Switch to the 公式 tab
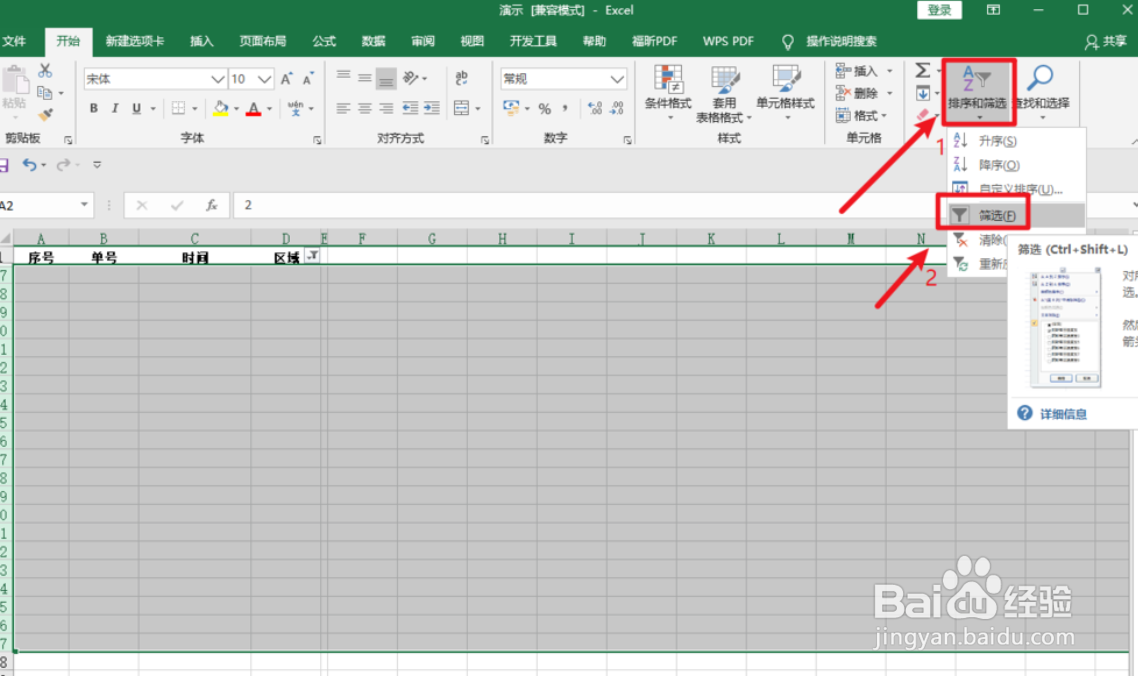The width and height of the screenshot is (1138, 676). (x=324, y=41)
